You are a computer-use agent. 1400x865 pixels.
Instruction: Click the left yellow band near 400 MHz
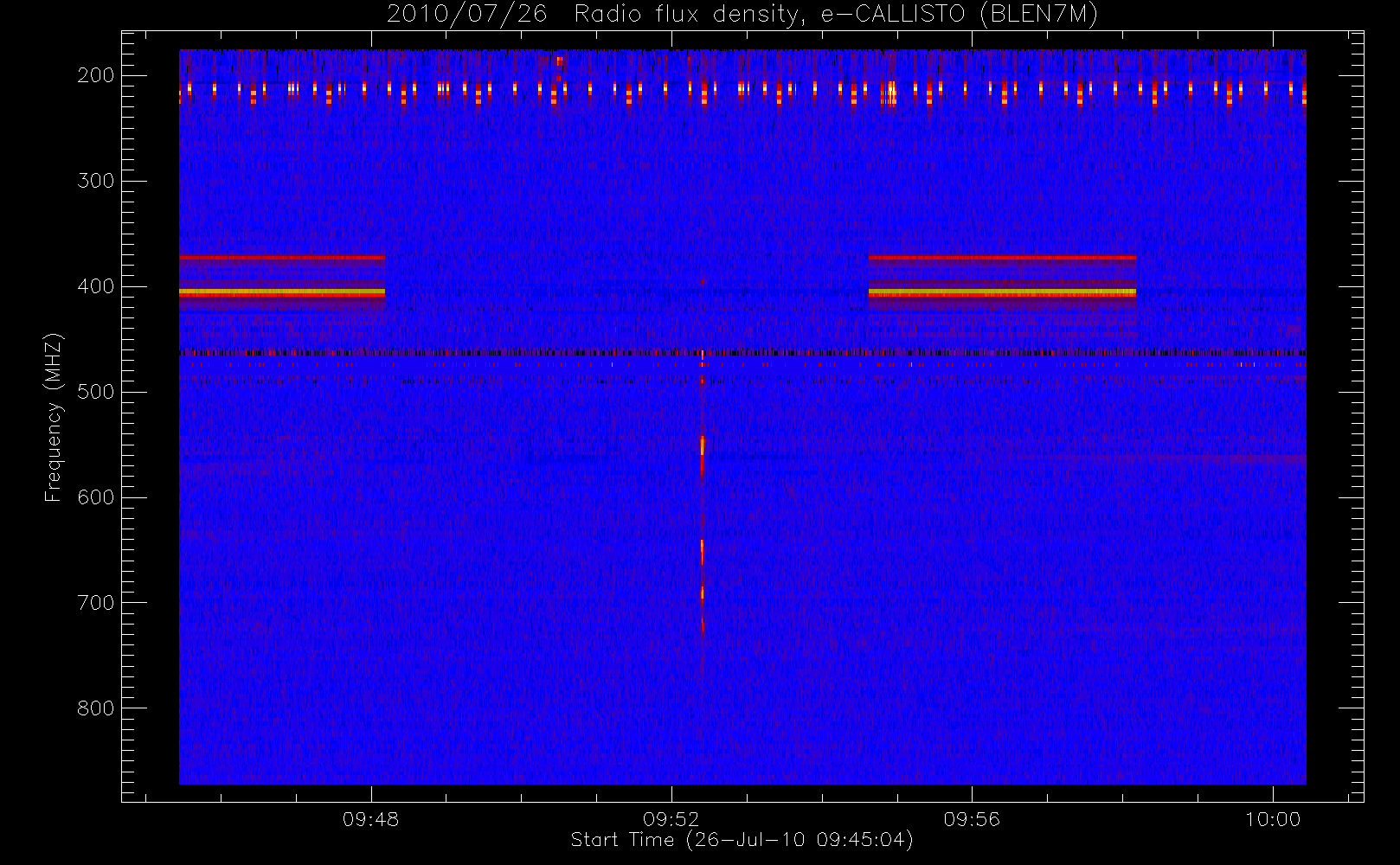[x=282, y=293]
